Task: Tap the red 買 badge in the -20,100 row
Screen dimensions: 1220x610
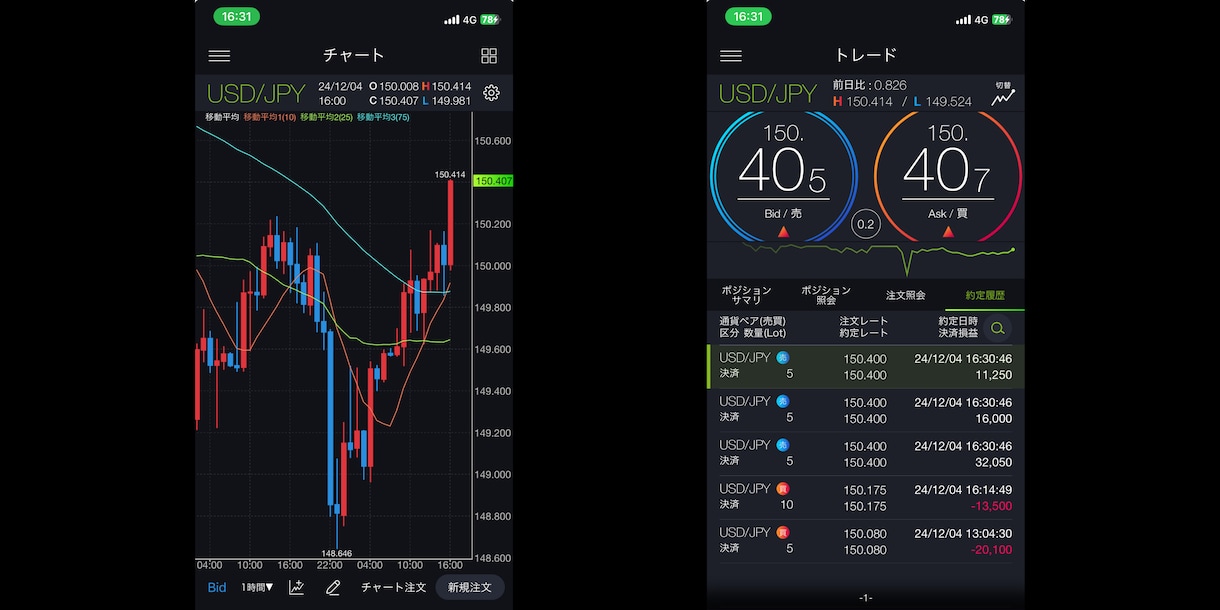Action: [x=782, y=532]
